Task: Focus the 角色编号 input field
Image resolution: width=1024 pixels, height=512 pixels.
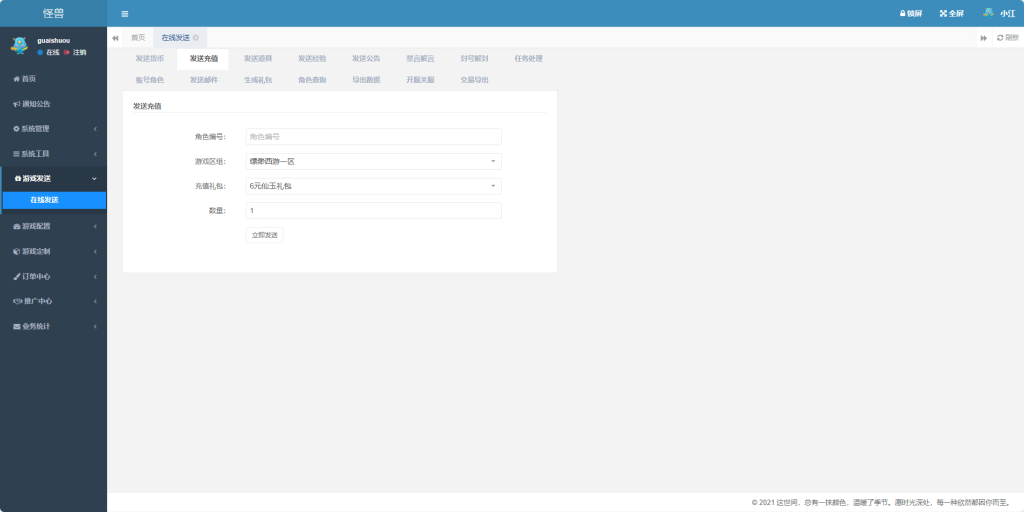Action: tap(374, 136)
